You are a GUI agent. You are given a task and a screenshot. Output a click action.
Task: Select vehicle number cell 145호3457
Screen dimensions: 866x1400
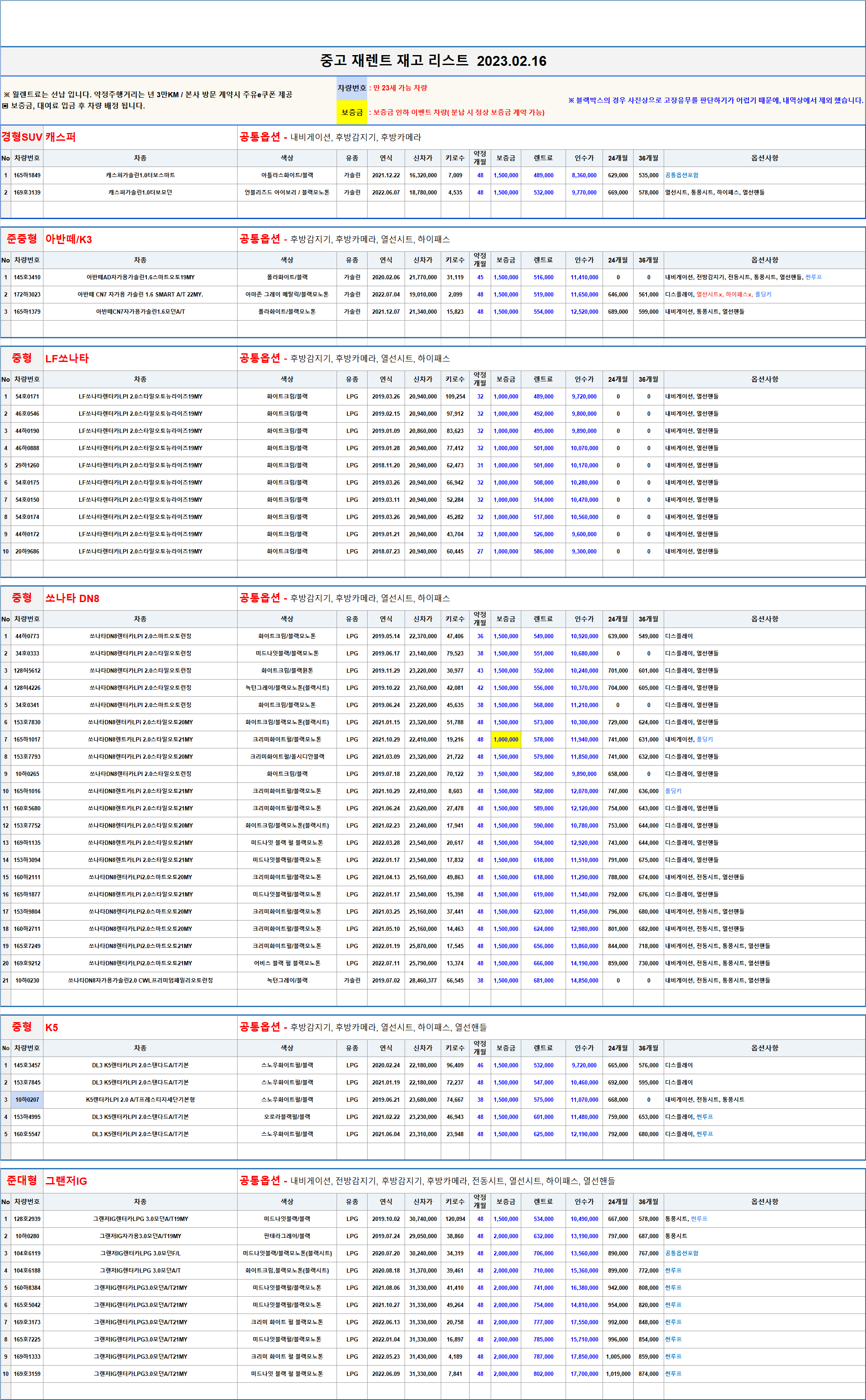(27, 1065)
